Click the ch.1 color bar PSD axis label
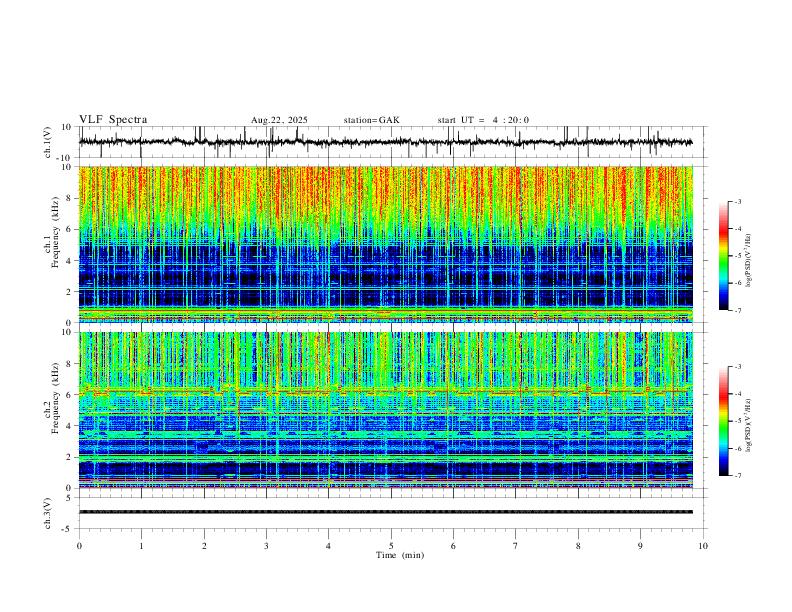Image resolution: width=792 pixels, height=612 pixels. pos(749,261)
